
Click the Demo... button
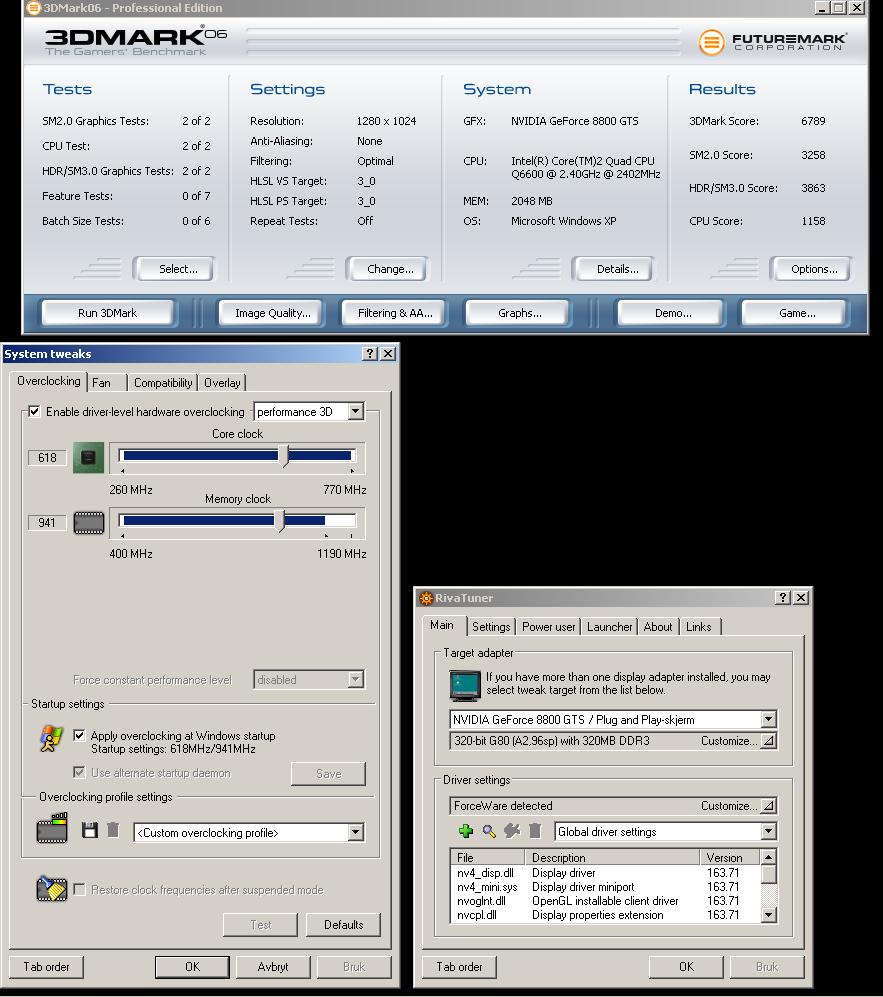tap(671, 313)
